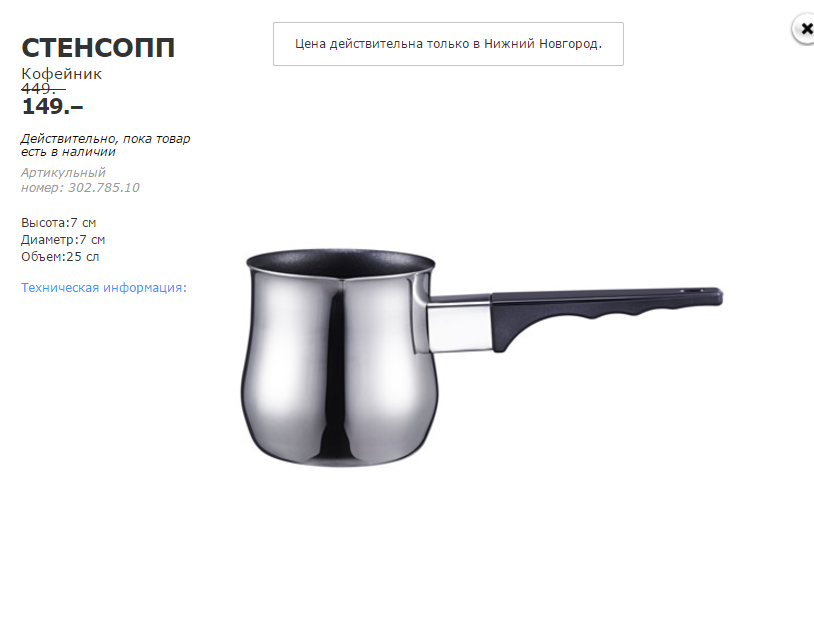Close the product popup with X icon
Image resolution: width=814 pixels, height=617 pixels.
(x=804, y=29)
